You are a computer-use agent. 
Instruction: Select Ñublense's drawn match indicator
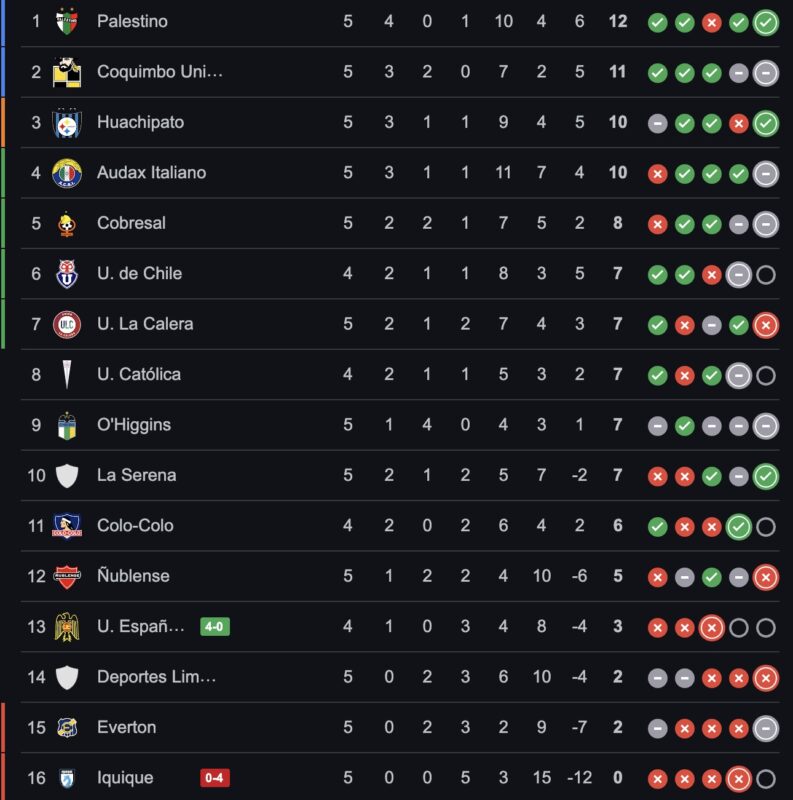tap(682, 576)
